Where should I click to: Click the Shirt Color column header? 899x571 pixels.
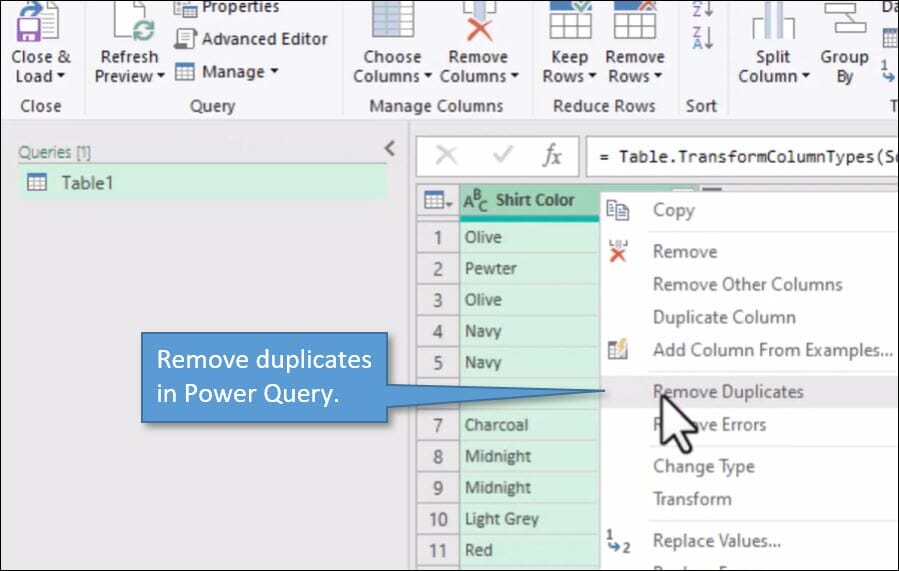click(x=534, y=200)
